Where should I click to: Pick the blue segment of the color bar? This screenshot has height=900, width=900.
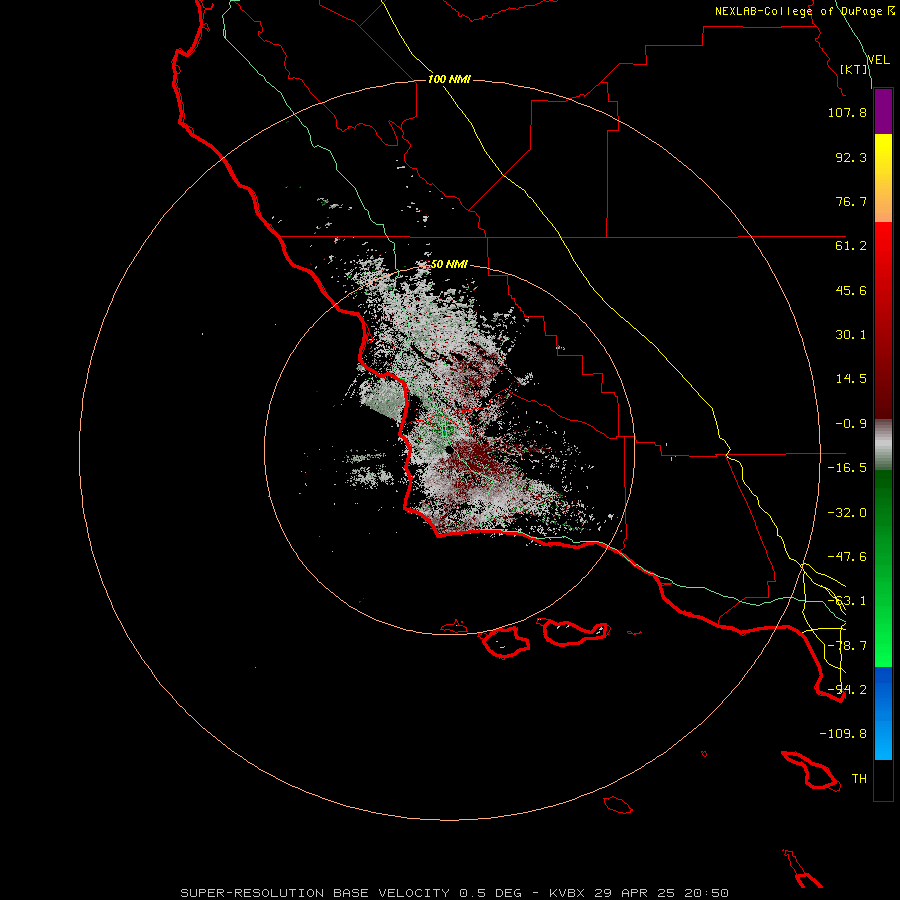pos(883,713)
